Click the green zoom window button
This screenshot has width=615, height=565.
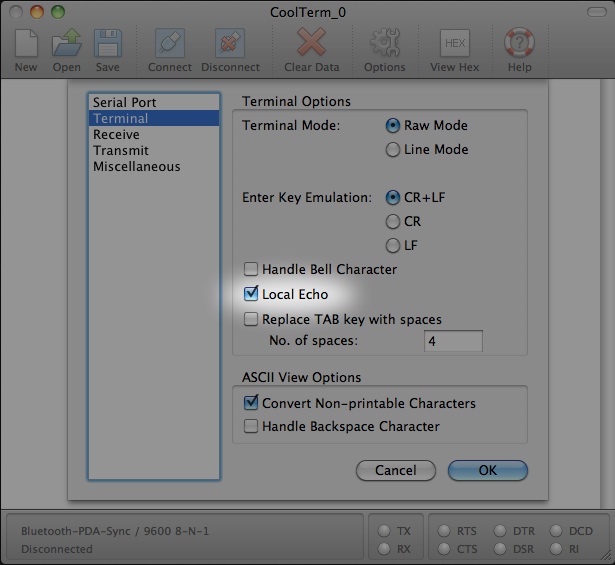click(58, 12)
